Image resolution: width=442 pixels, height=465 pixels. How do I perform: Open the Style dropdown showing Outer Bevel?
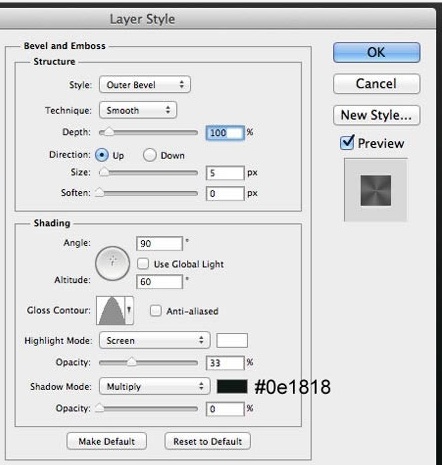[145, 84]
